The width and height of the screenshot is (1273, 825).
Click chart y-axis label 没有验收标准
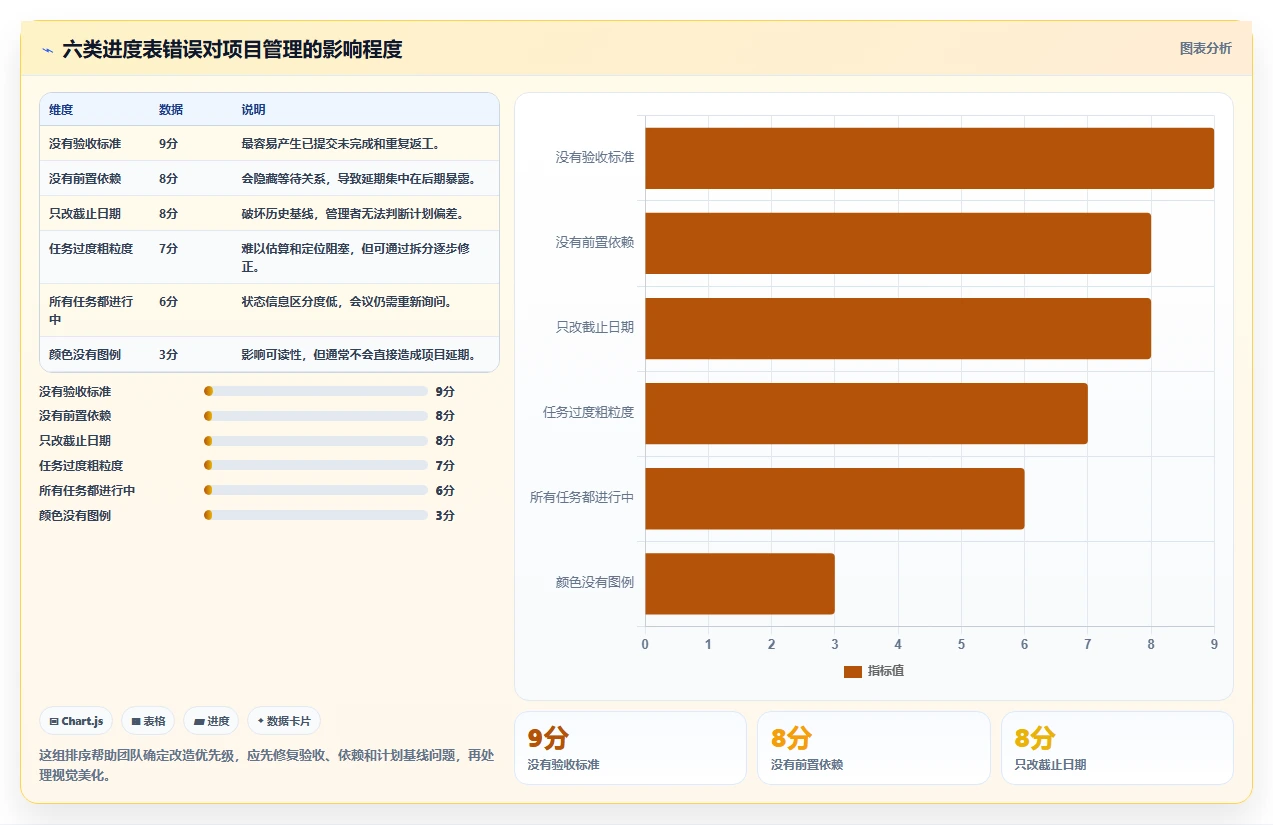(595, 158)
